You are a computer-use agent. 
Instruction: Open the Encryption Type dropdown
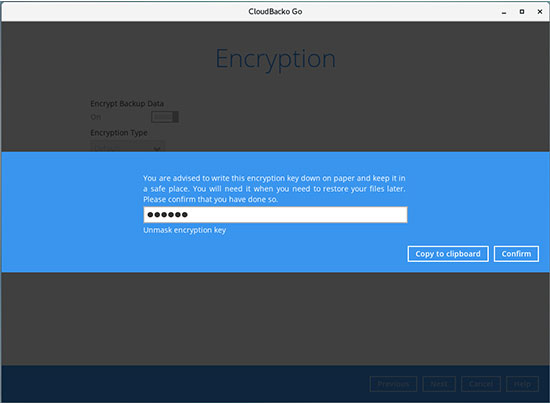[x=127, y=147]
